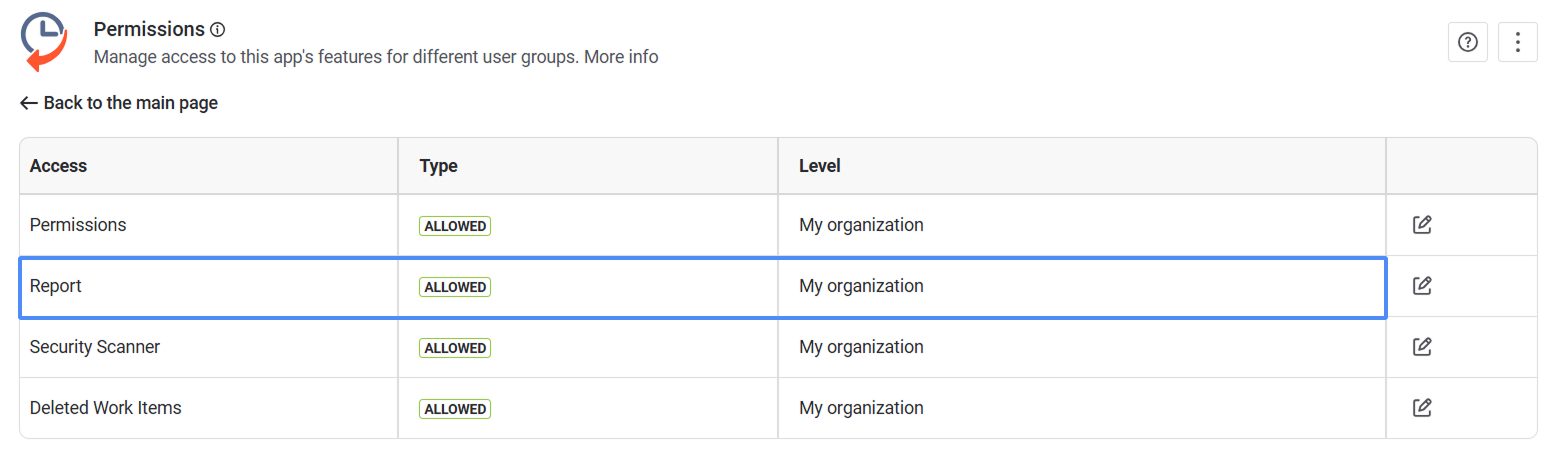Click the Permissions access name cell
This screenshot has width=1550, height=456.
78,225
